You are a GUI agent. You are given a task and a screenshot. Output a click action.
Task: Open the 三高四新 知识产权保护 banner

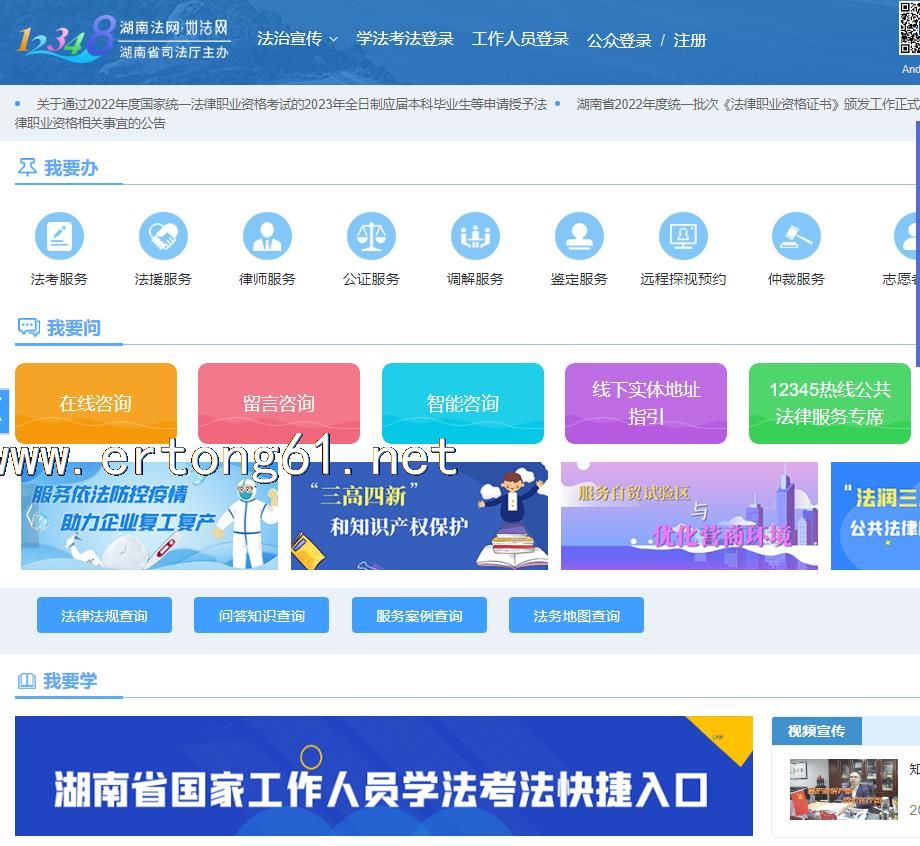click(x=419, y=516)
